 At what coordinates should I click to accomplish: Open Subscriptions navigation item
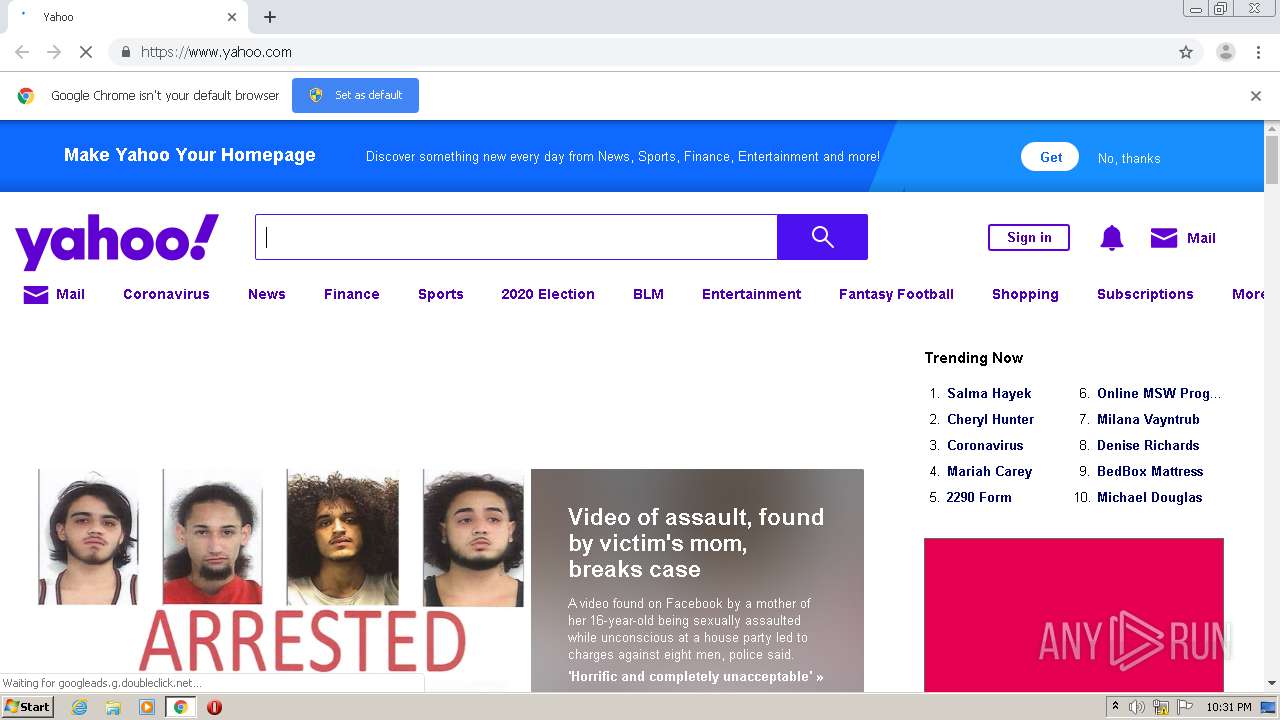pos(1145,294)
